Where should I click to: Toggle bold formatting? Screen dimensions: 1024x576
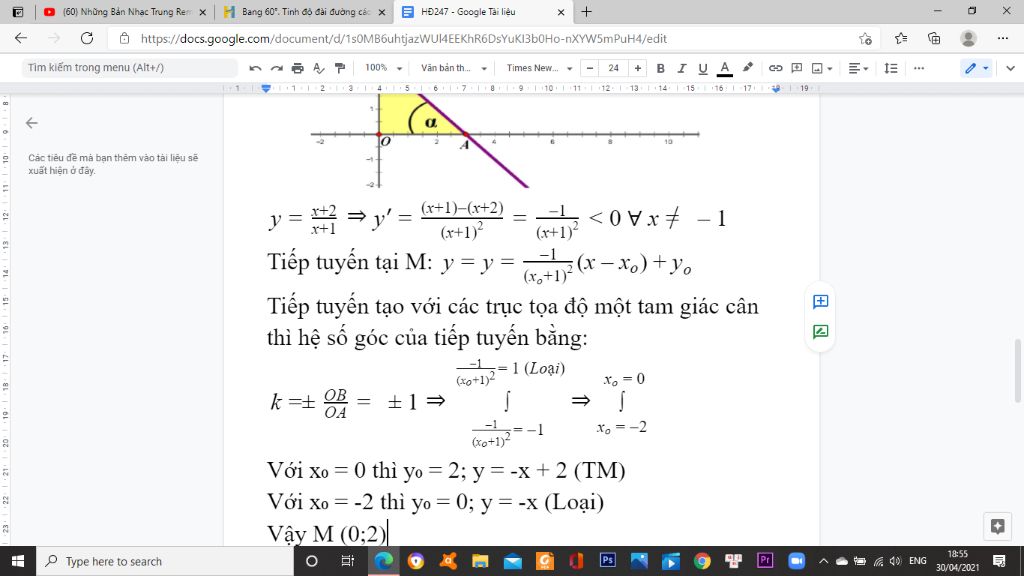point(660,68)
